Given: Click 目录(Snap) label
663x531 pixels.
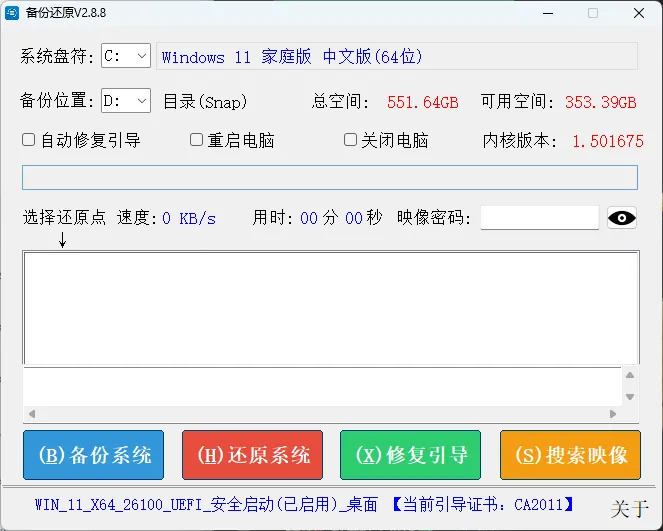Looking at the screenshot, I should (x=205, y=102).
